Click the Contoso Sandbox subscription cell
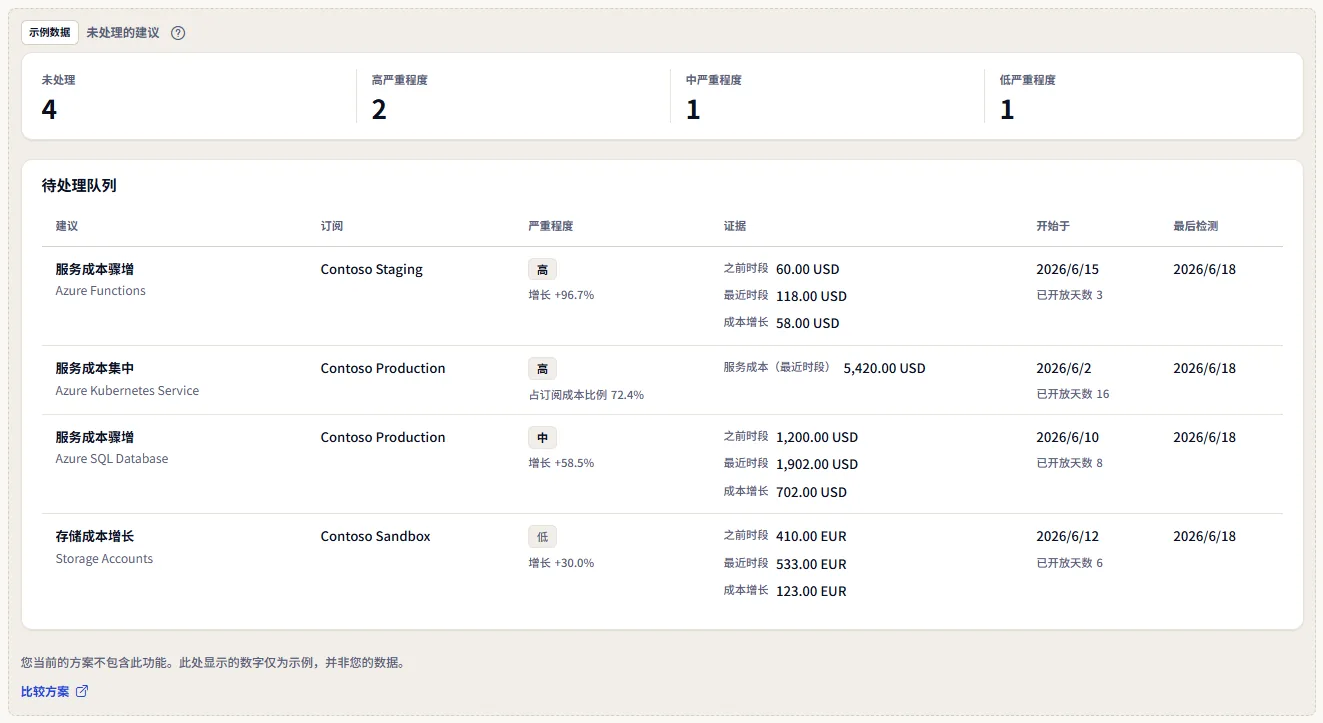The height and width of the screenshot is (723, 1323). tap(376, 536)
